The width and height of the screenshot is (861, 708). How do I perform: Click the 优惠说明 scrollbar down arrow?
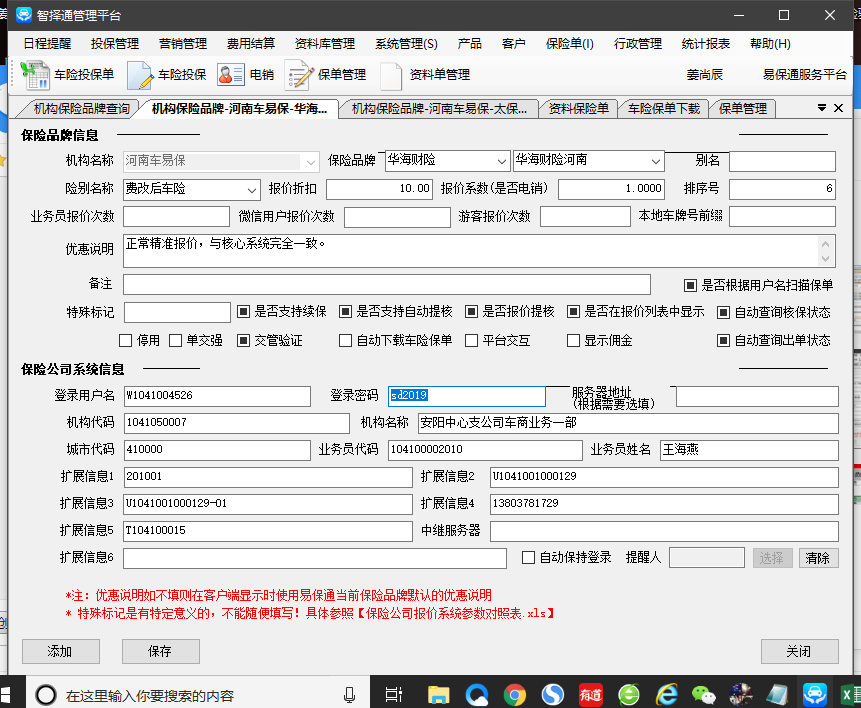(826, 260)
